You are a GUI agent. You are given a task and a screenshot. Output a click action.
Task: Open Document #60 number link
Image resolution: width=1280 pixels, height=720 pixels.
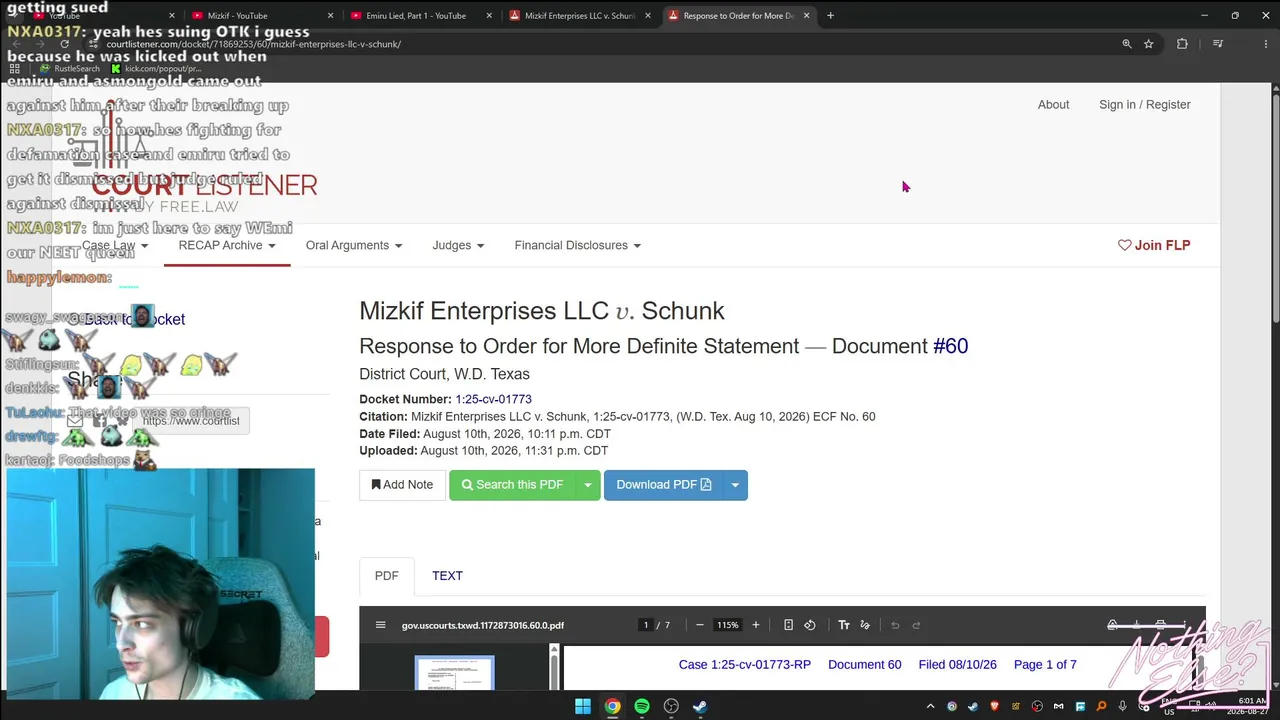click(950, 346)
